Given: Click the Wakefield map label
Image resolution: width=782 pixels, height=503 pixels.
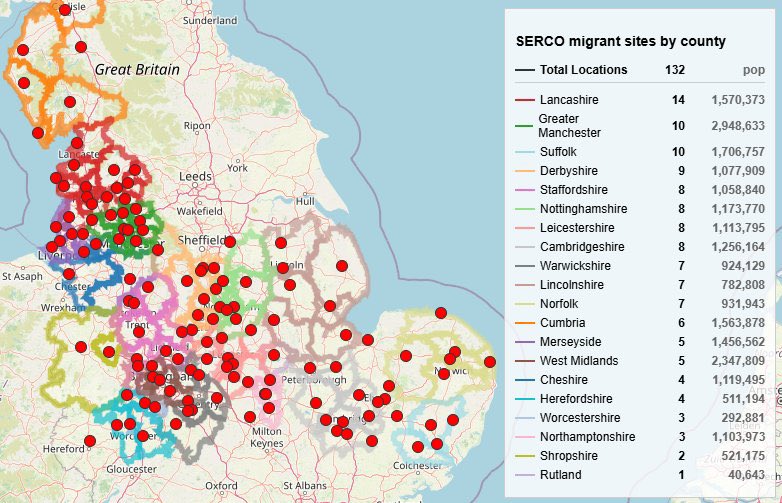Looking at the screenshot, I should click(199, 211).
